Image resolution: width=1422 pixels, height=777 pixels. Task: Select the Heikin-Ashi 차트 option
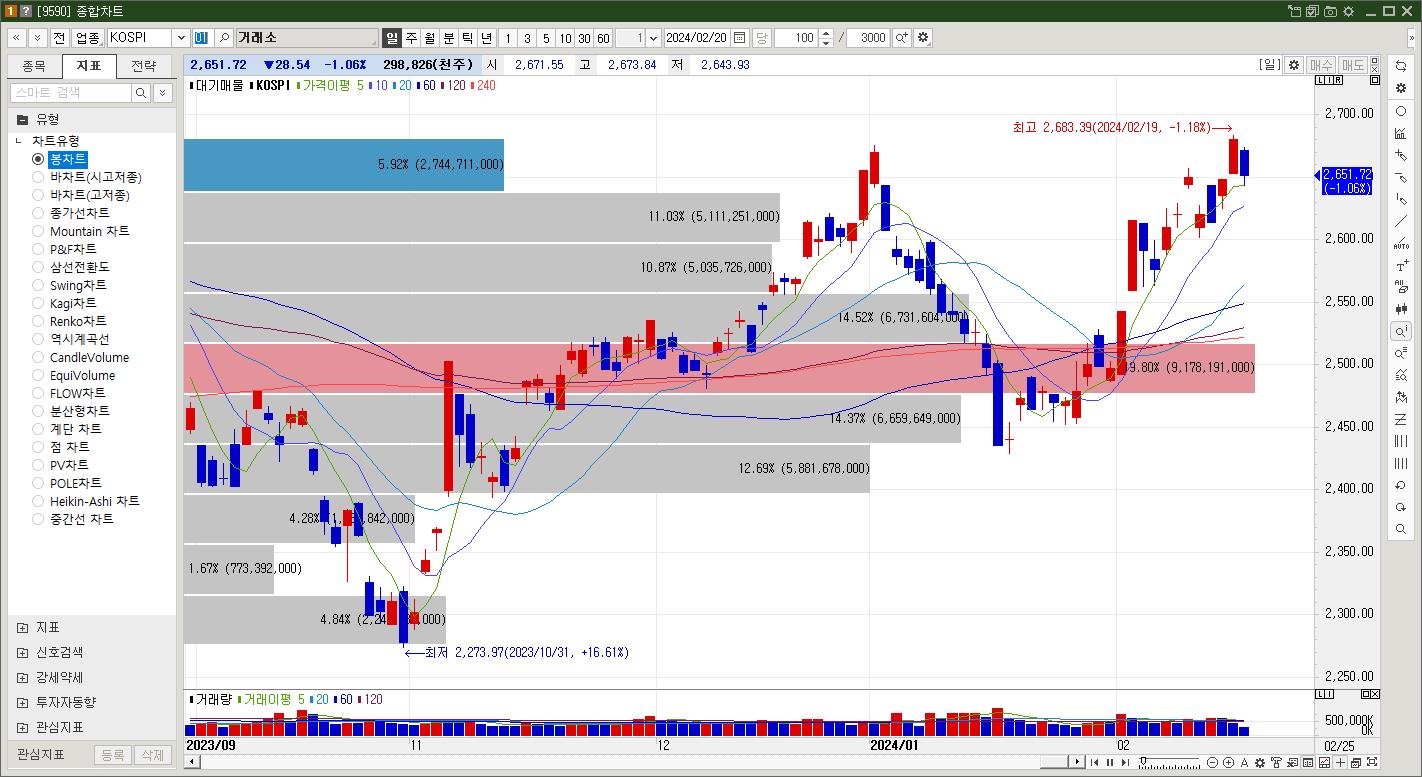[x=38, y=501]
